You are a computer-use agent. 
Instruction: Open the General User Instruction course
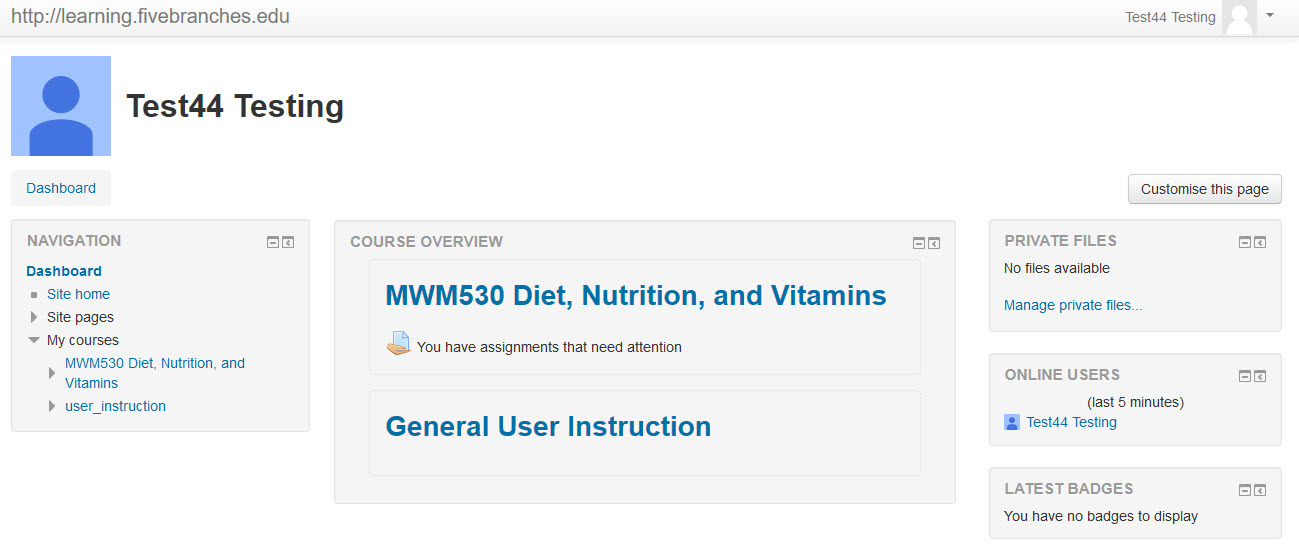click(548, 426)
